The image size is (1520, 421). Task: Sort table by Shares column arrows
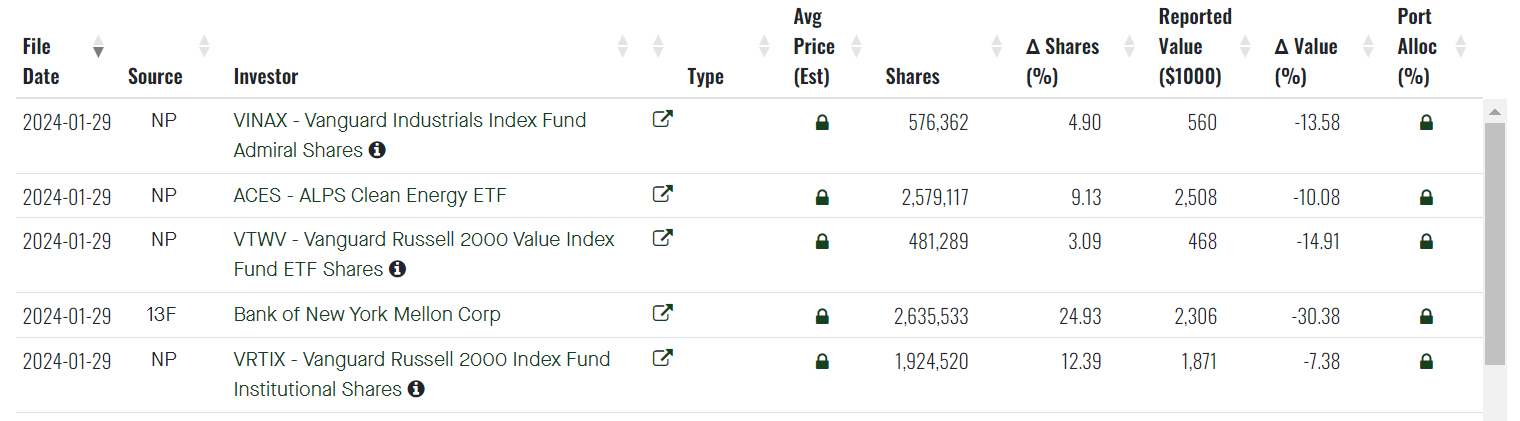[996, 46]
